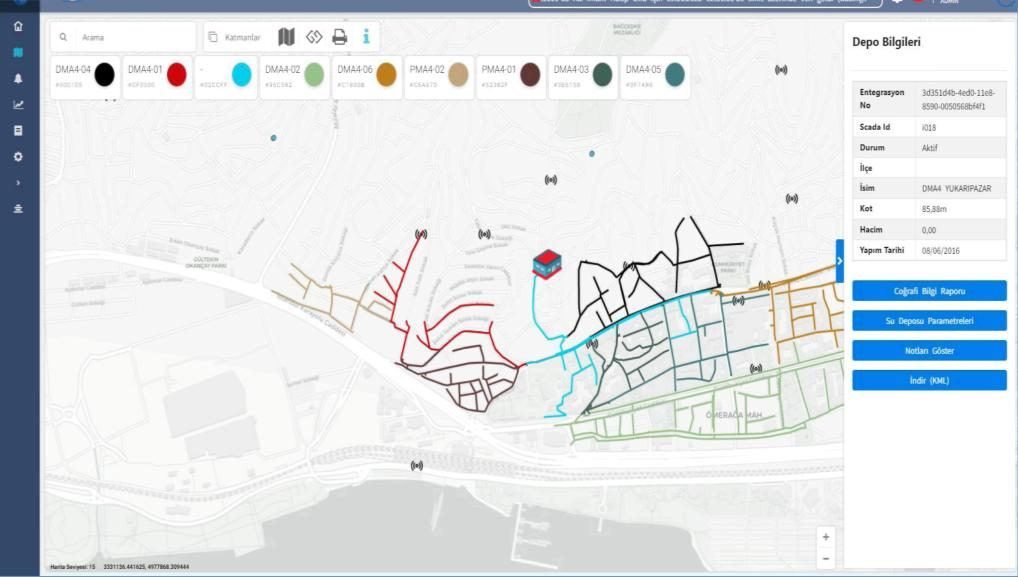Click sensor icon near bottom railway
The height and width of the screenshot is (577, 1018).
(417, 465)
